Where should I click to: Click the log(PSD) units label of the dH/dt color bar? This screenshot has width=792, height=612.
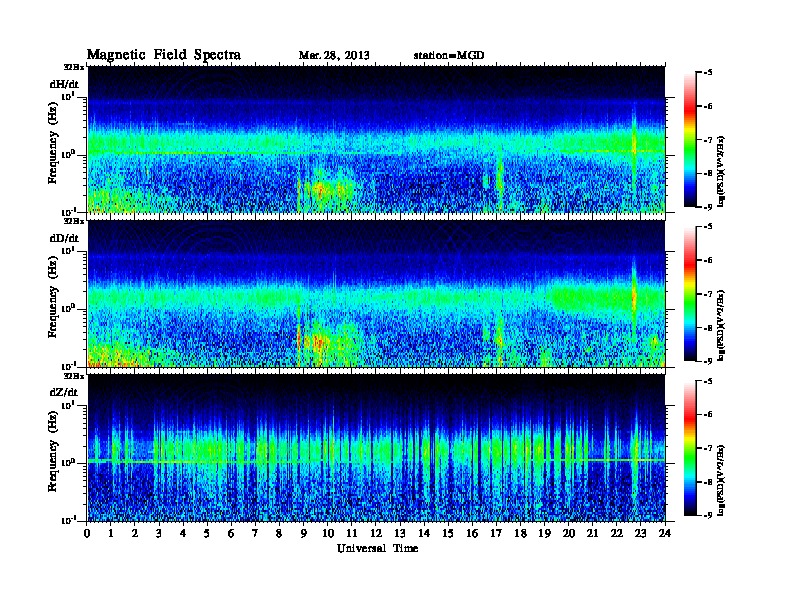click(721, 171)
